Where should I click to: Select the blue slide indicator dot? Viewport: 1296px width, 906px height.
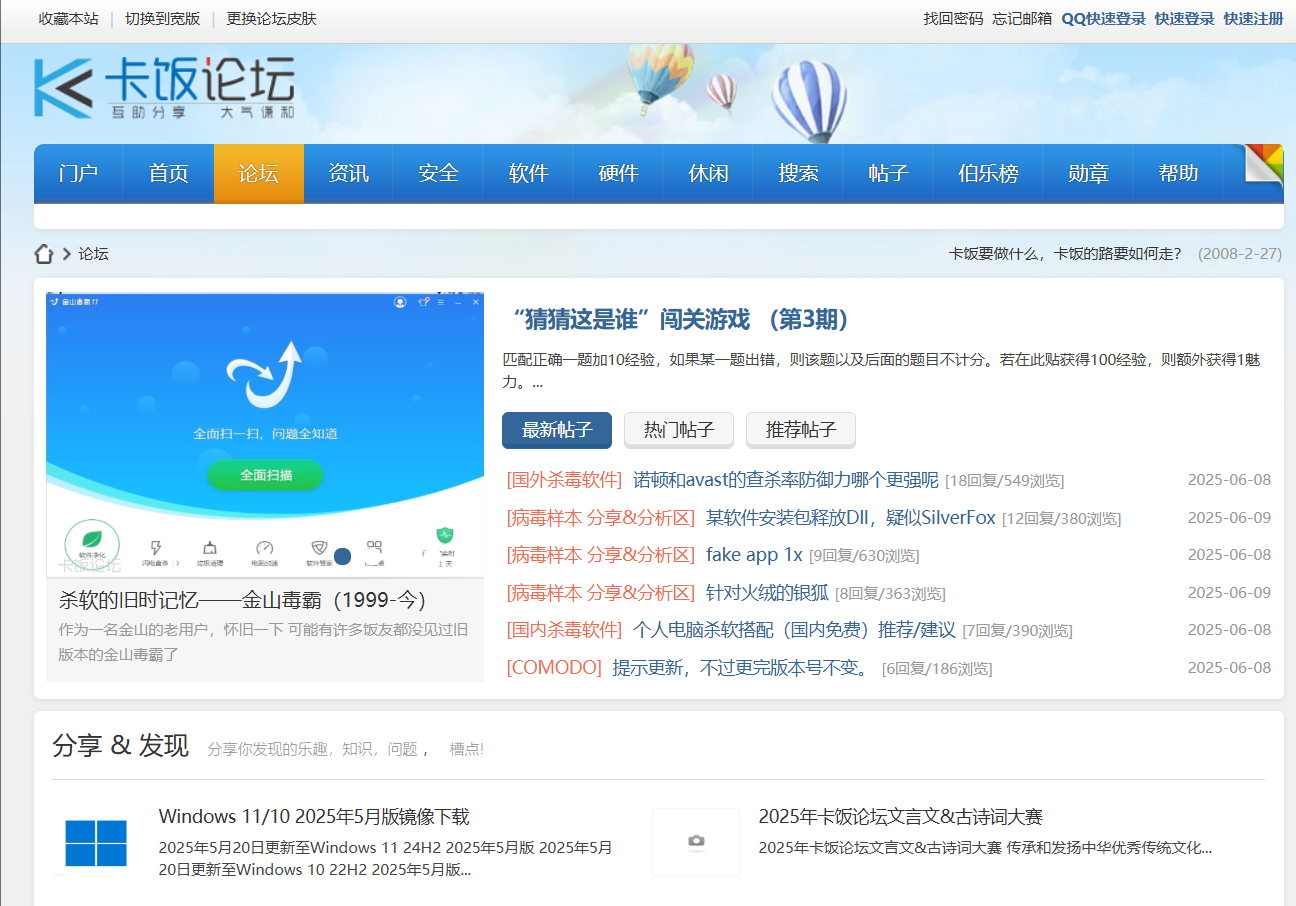pos(343,557)
